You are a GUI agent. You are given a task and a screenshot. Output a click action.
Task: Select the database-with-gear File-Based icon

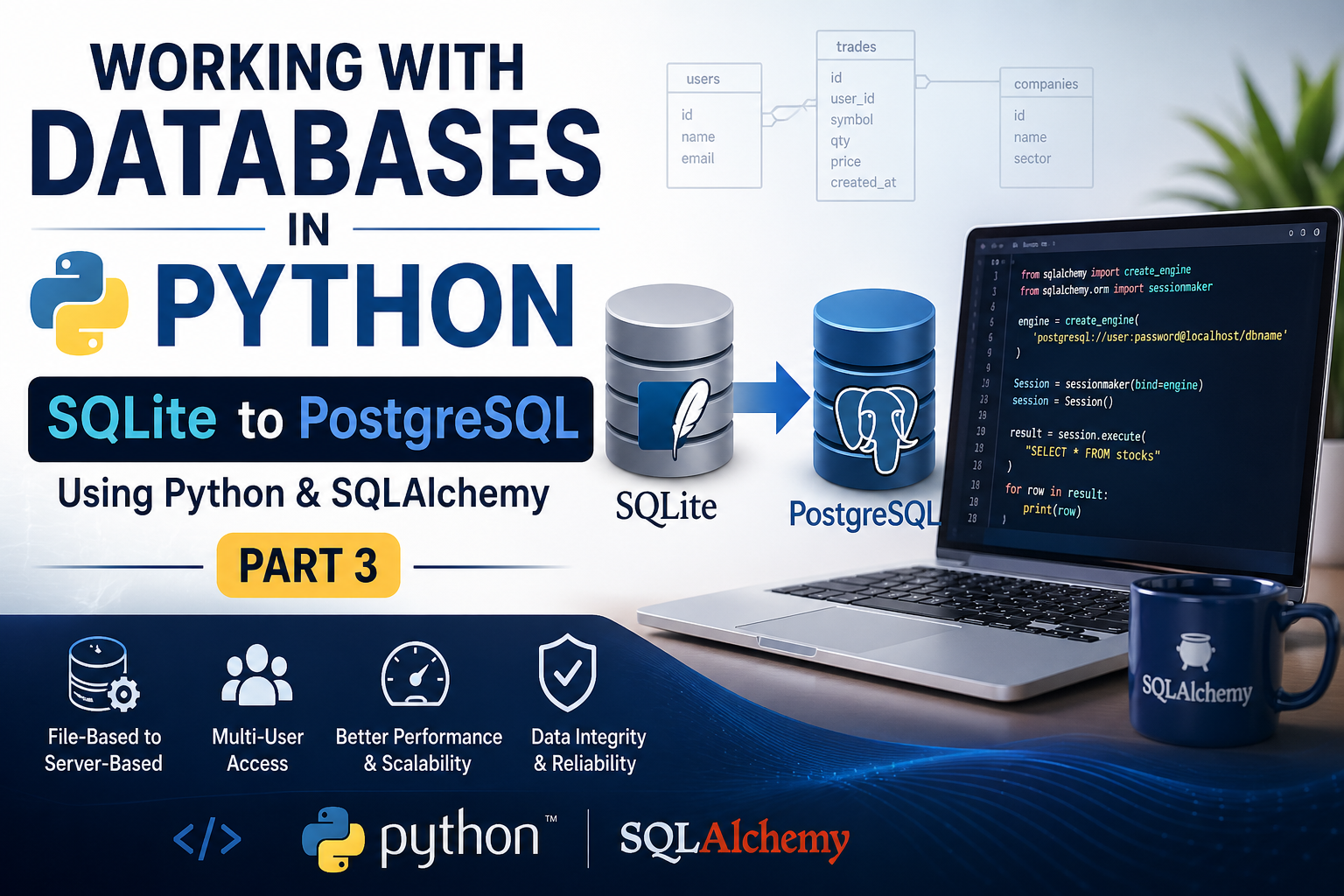103,675
